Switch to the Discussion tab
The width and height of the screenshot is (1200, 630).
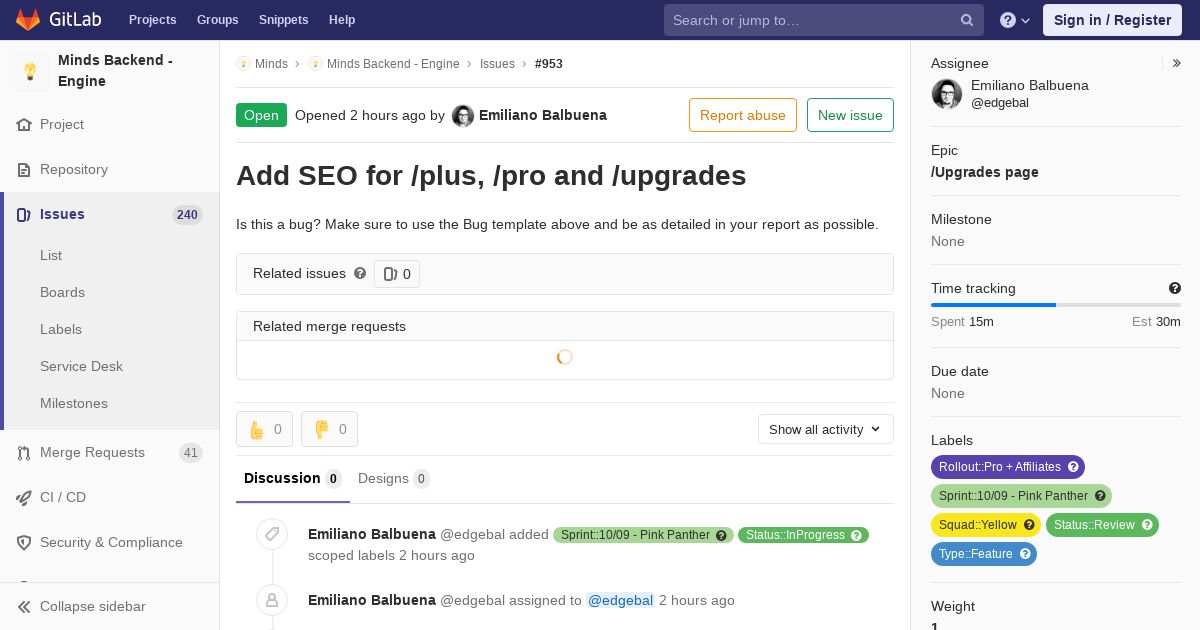point(293,479)
